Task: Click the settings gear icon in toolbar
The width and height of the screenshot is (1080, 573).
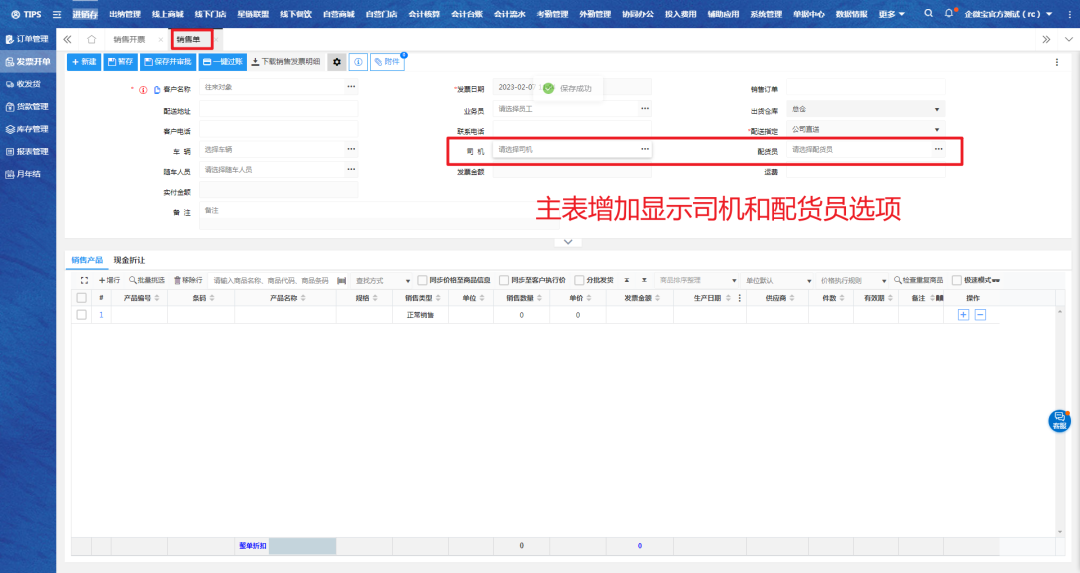Action: point(337,62)
